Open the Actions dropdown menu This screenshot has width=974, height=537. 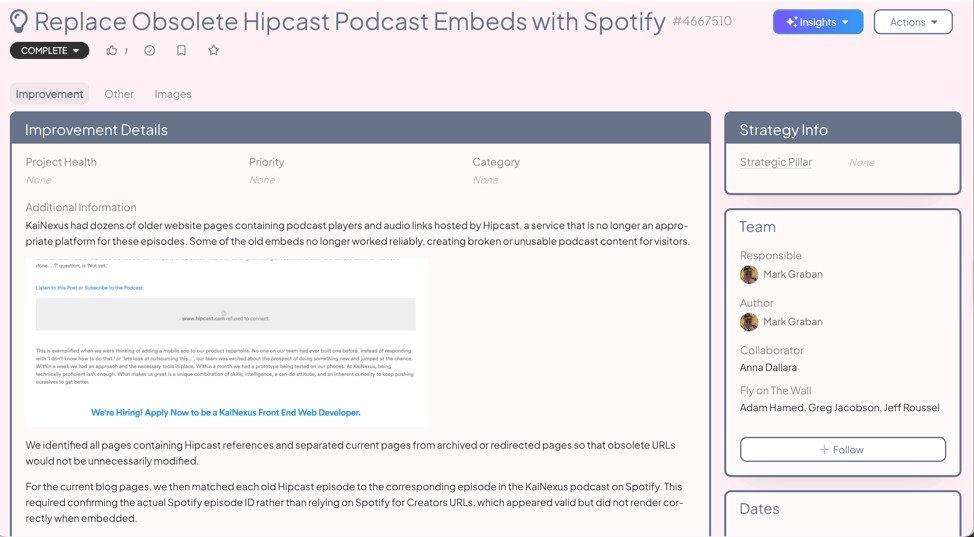pos(913,22)
